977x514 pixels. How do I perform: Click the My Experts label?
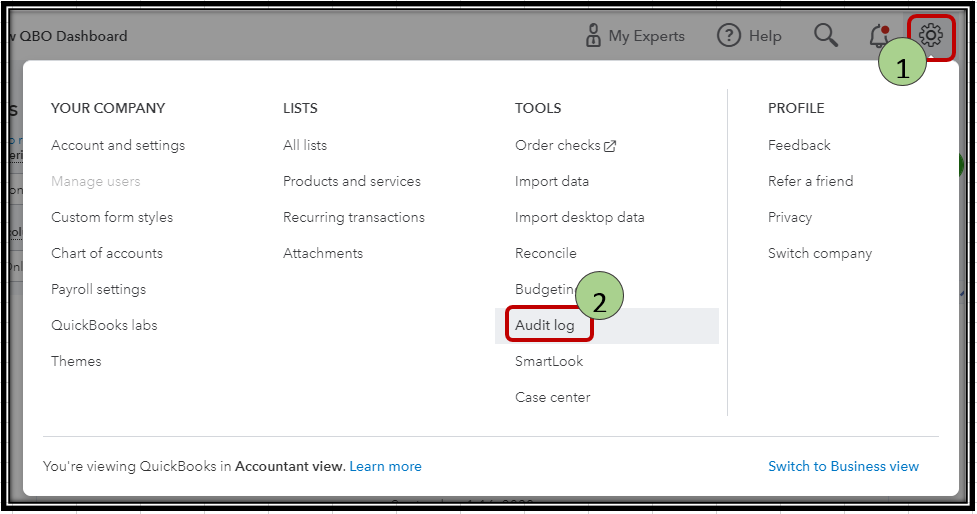tap(647, 36)
